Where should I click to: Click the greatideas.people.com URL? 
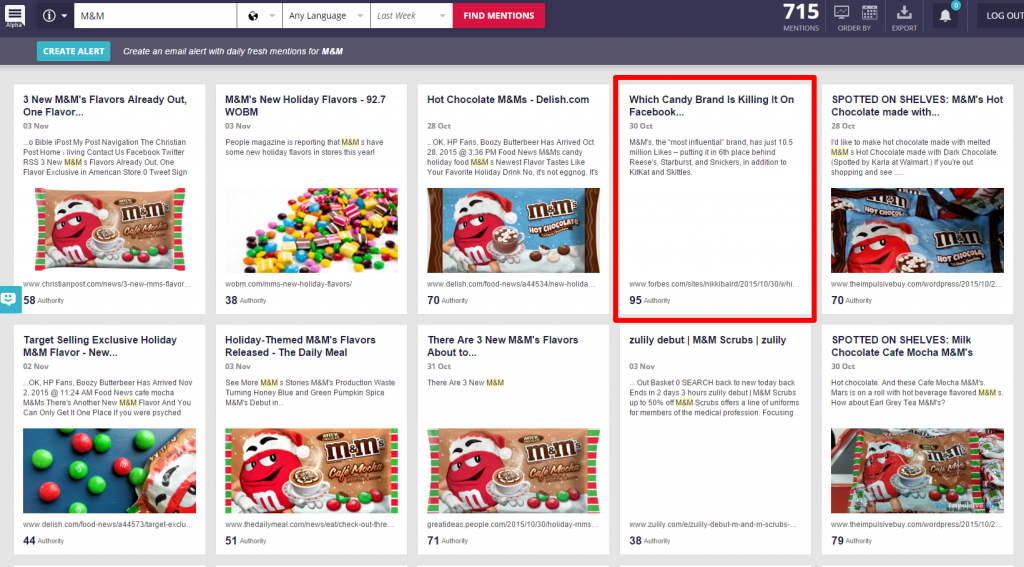click(x=511, y=525)
